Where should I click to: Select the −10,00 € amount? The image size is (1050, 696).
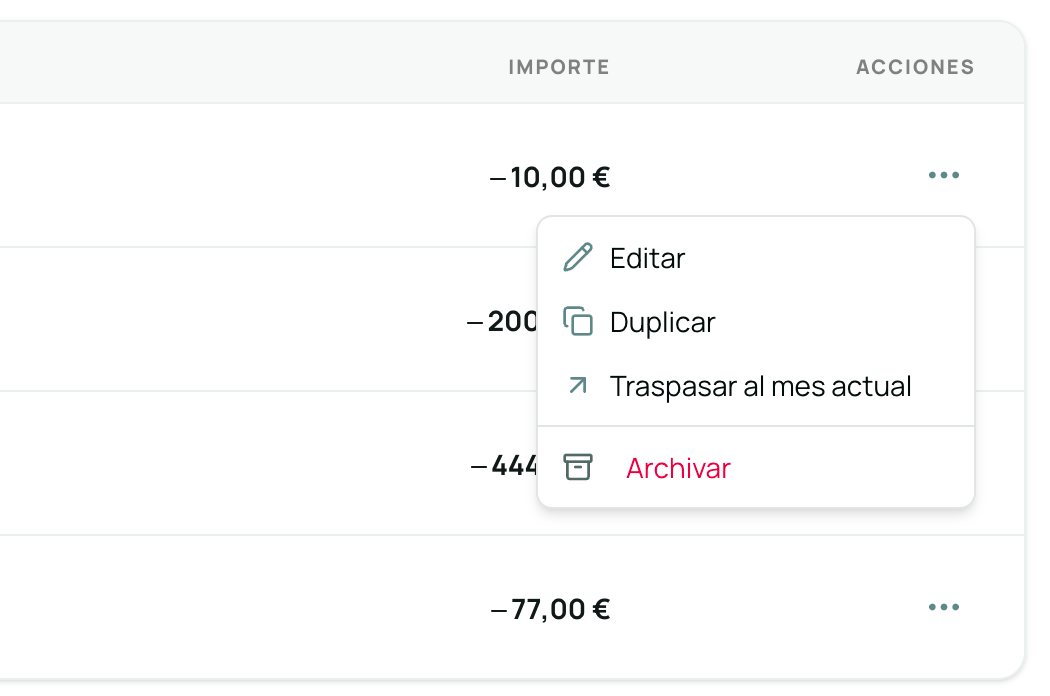pyautogui.click(x=552, y=176)
